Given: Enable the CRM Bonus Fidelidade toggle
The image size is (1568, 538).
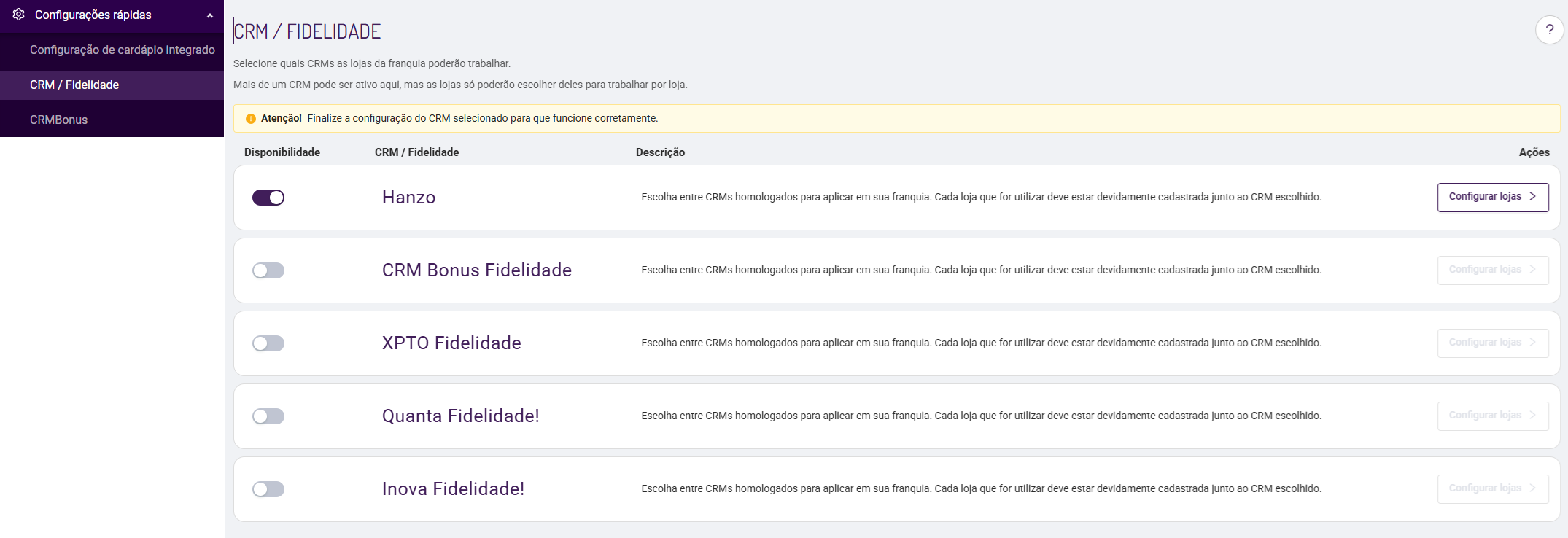Looking at the screenshot, I should (268, 270).
